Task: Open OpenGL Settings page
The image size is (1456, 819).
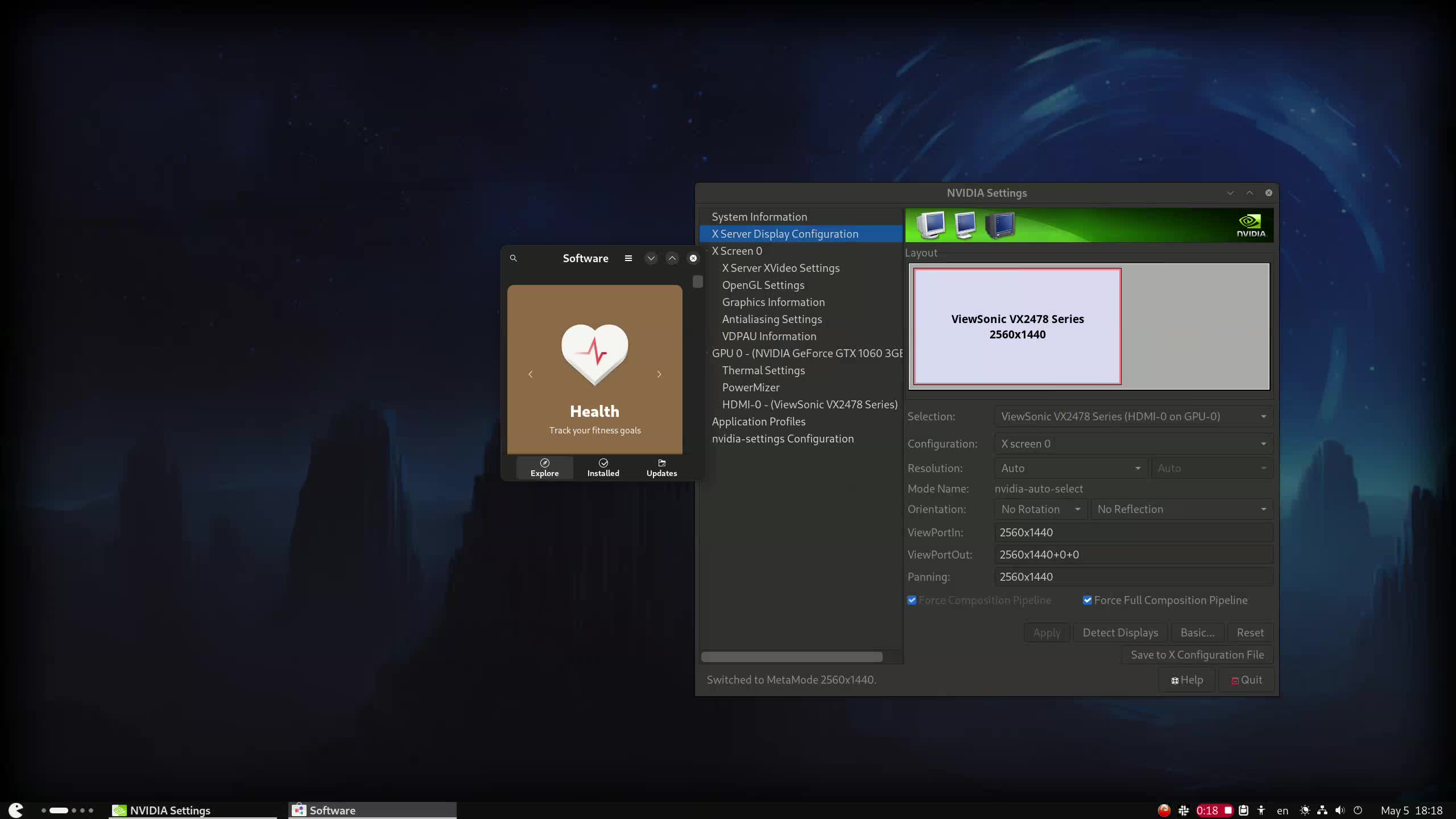Action: point(763,285)
